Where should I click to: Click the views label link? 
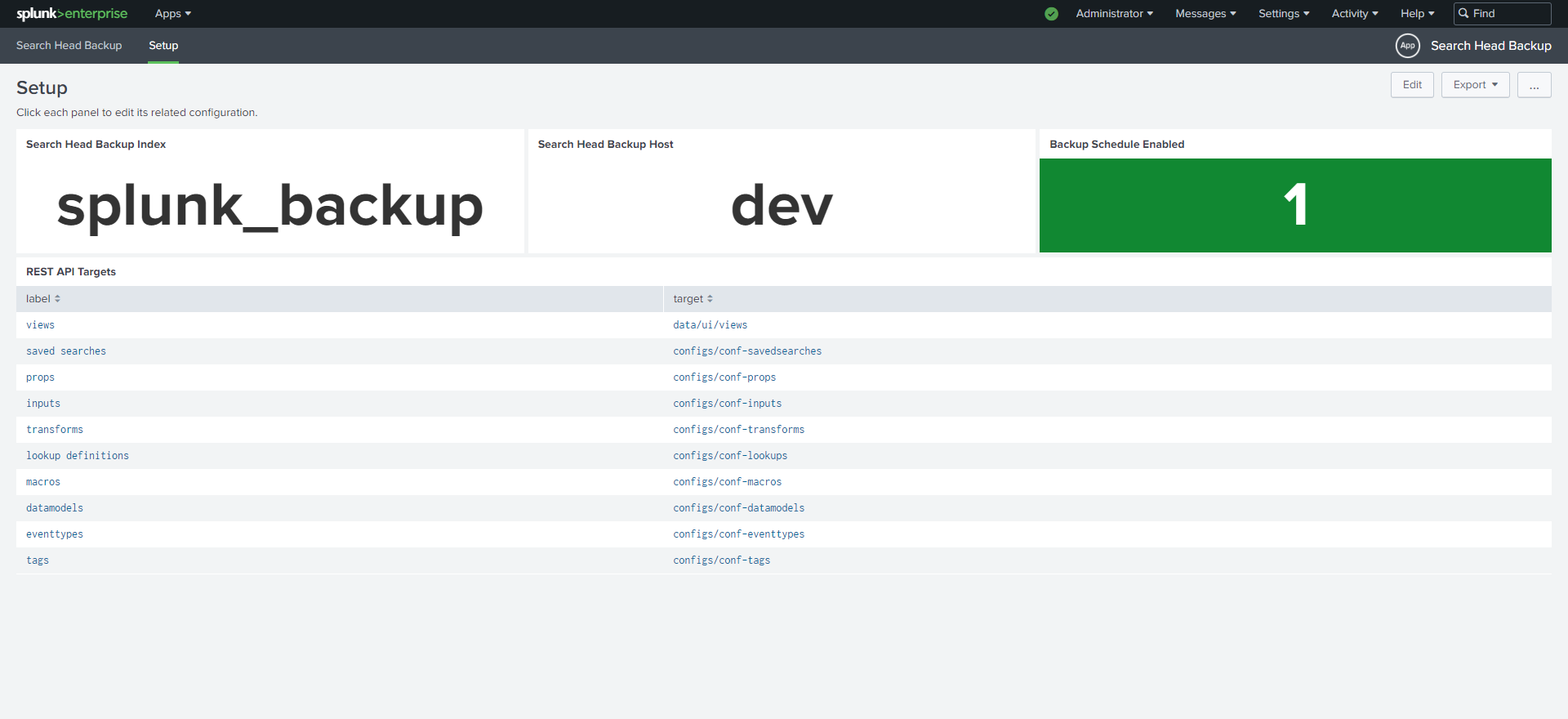tap(40, 325)
